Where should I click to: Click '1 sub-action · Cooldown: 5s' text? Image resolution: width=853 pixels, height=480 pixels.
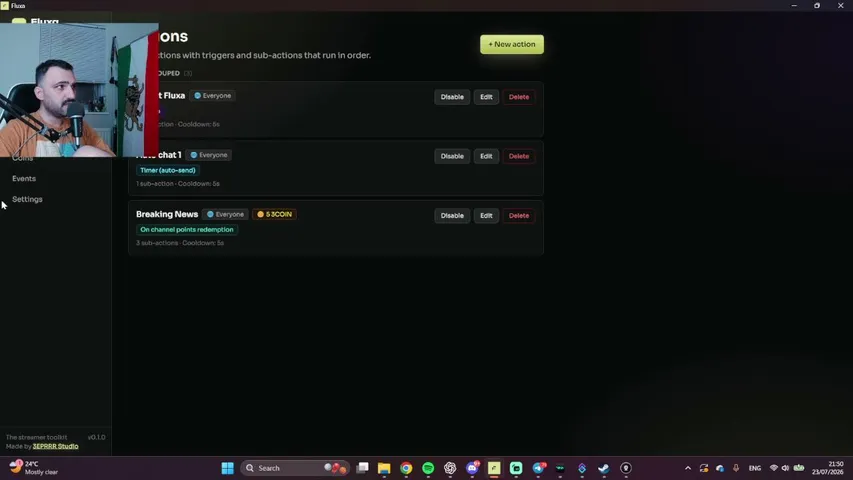point(178,183)
